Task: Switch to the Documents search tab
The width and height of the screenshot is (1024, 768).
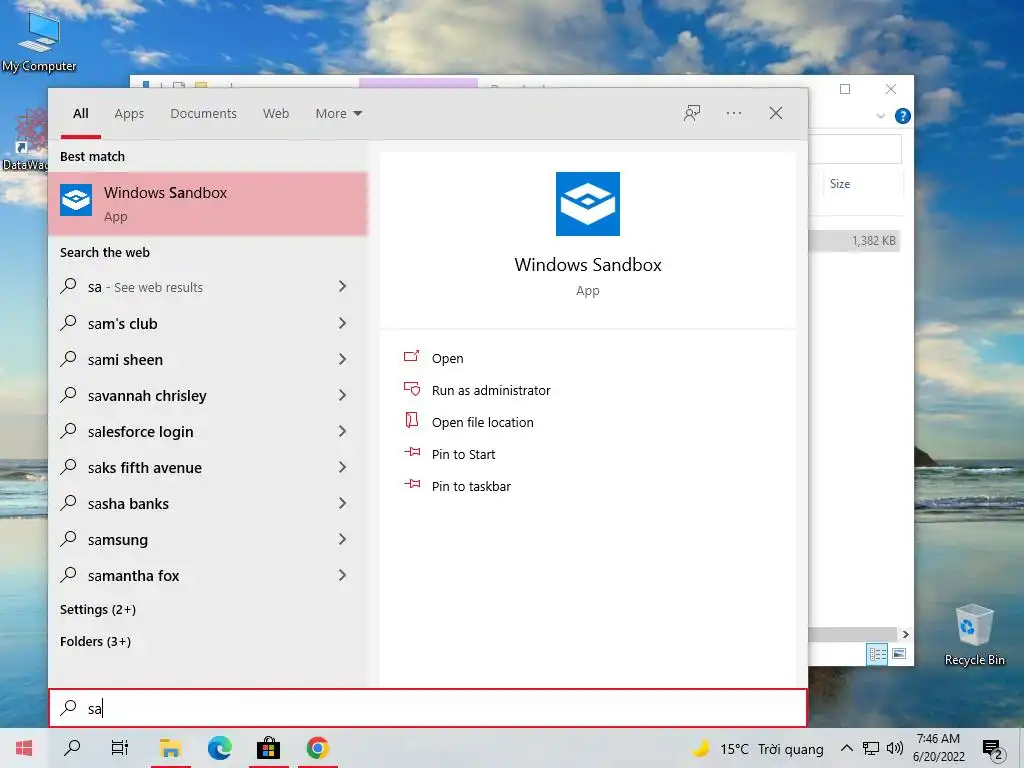Action: pyautogui.click(x=203, y=114)
